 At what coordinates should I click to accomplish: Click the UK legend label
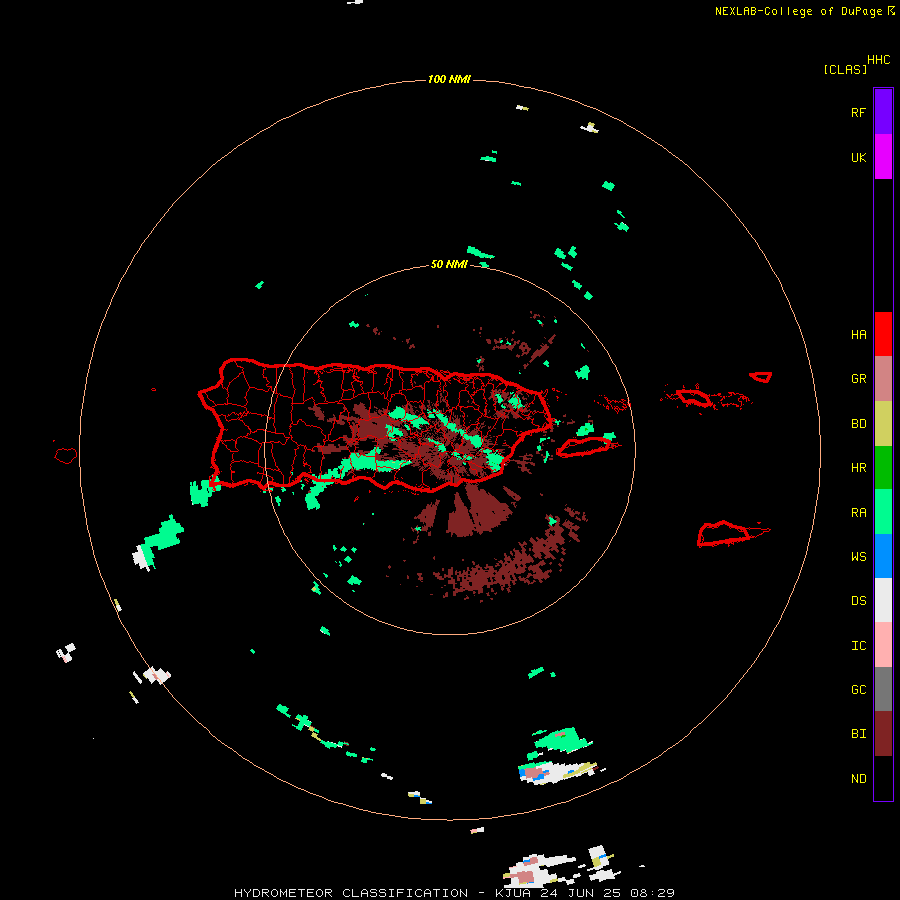click(x=858, y=157)
